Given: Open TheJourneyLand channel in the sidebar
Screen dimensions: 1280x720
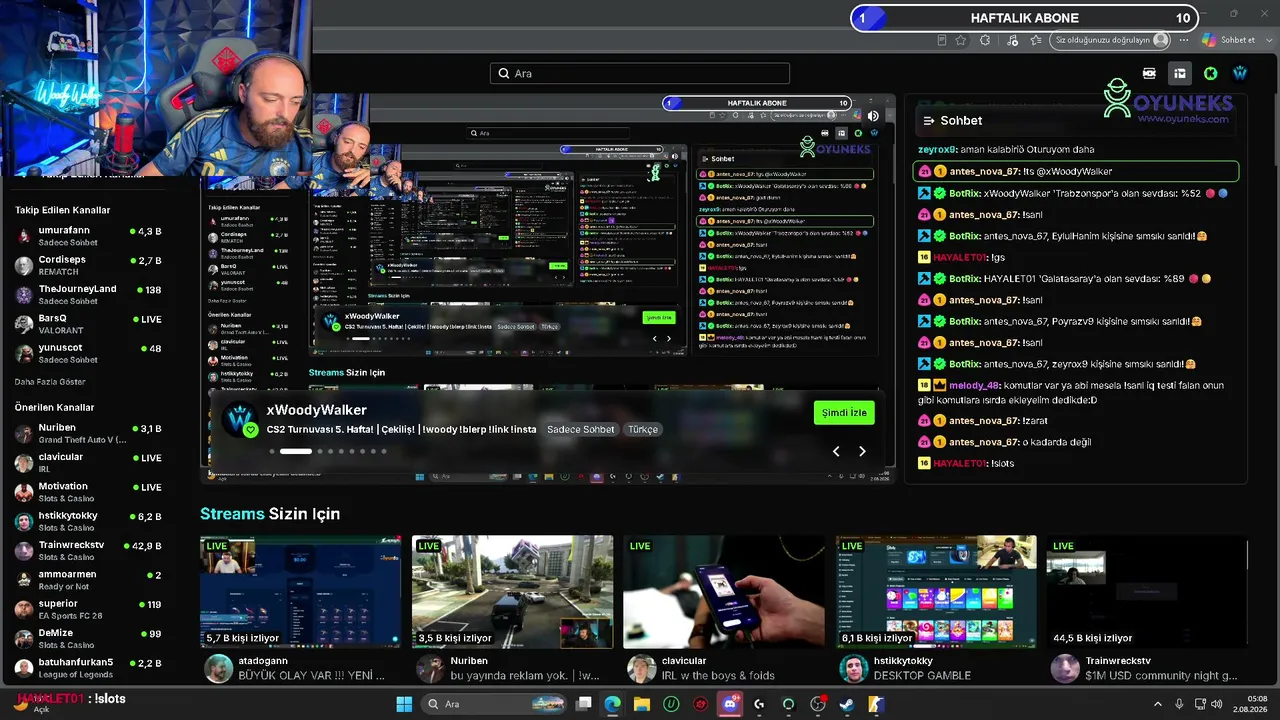Looking at the screenshot, I should tap(88, 294).
